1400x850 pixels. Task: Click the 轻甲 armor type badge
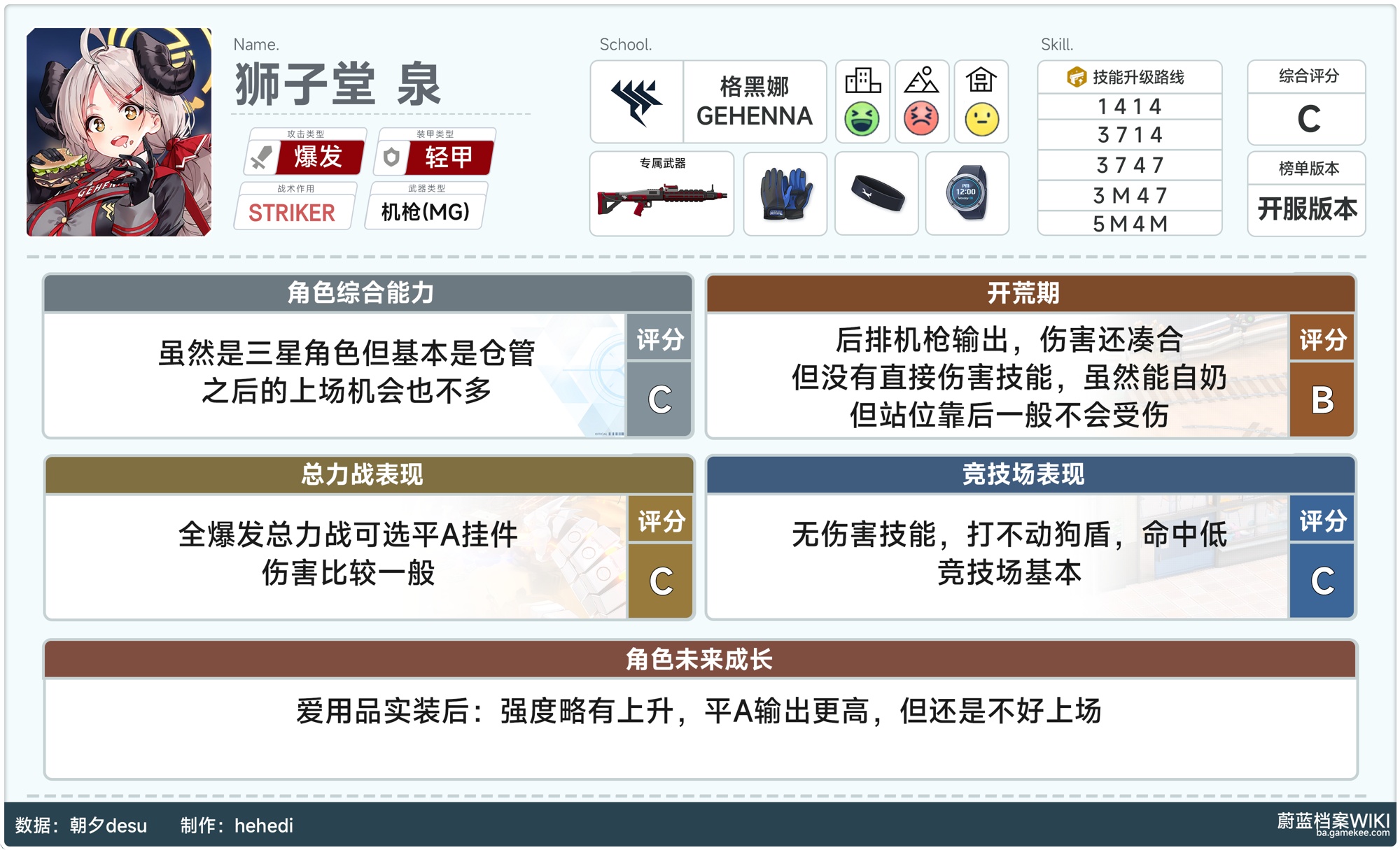coord(448,157)
